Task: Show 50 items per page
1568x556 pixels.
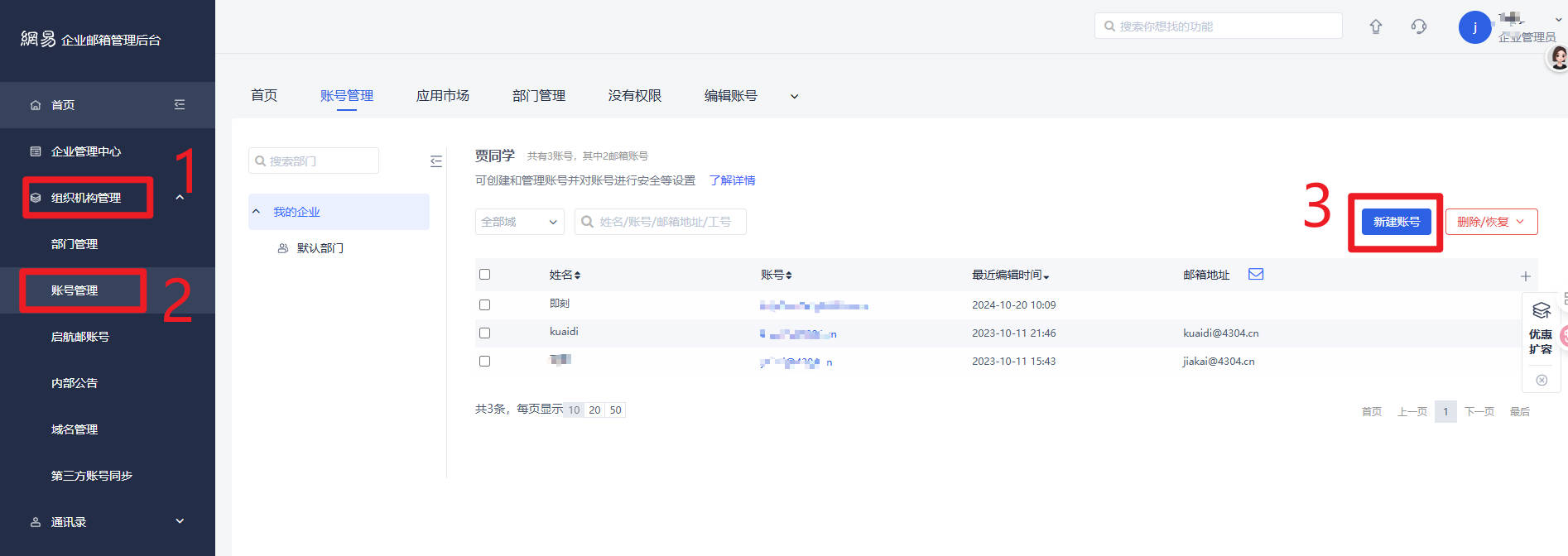Action: point(615,410)
